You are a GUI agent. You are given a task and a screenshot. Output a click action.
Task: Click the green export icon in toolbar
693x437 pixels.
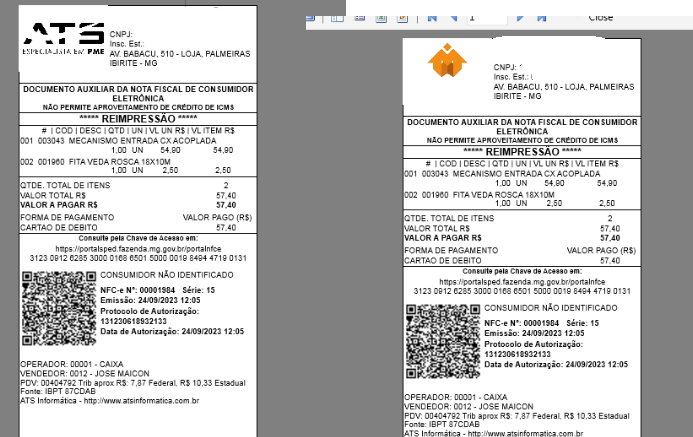tap(381, 18)
